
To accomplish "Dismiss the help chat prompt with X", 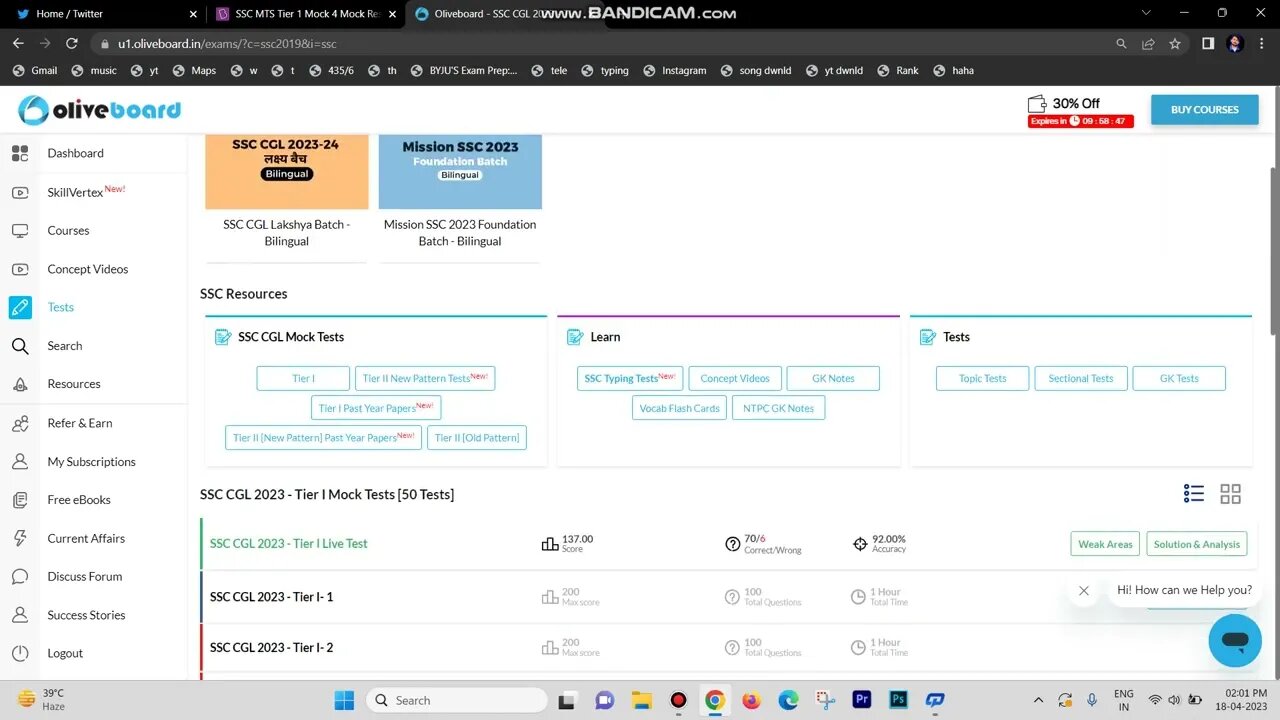I will point(1083,590).
